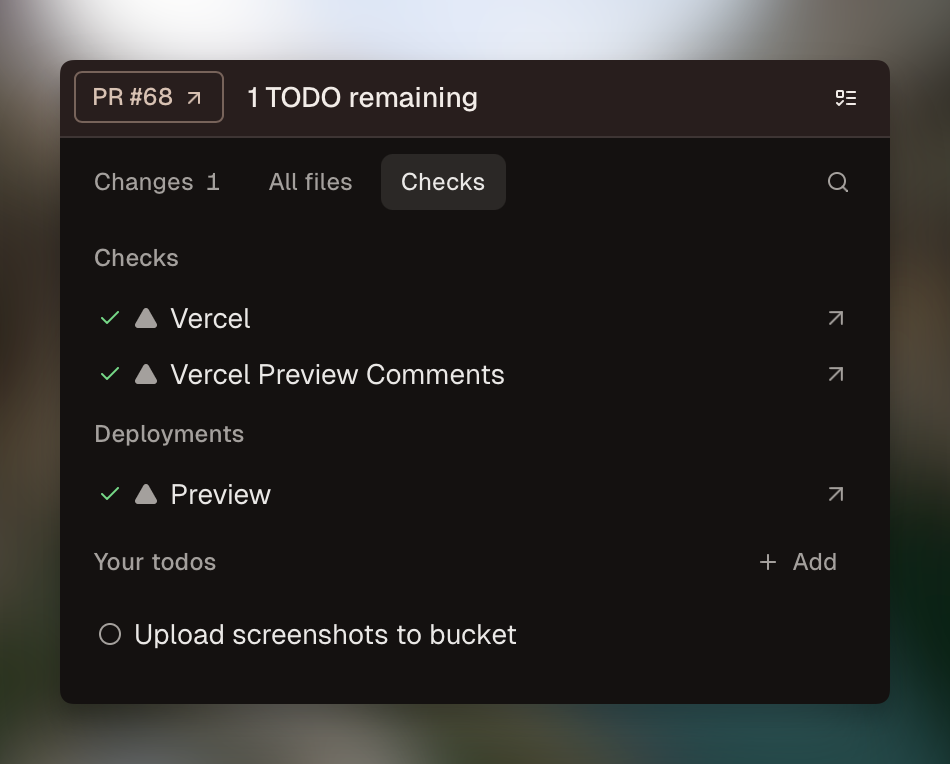Click the Upload screenshots to bucket text
The width and height of the screenshot is (950, 764).
coord(325,635)
